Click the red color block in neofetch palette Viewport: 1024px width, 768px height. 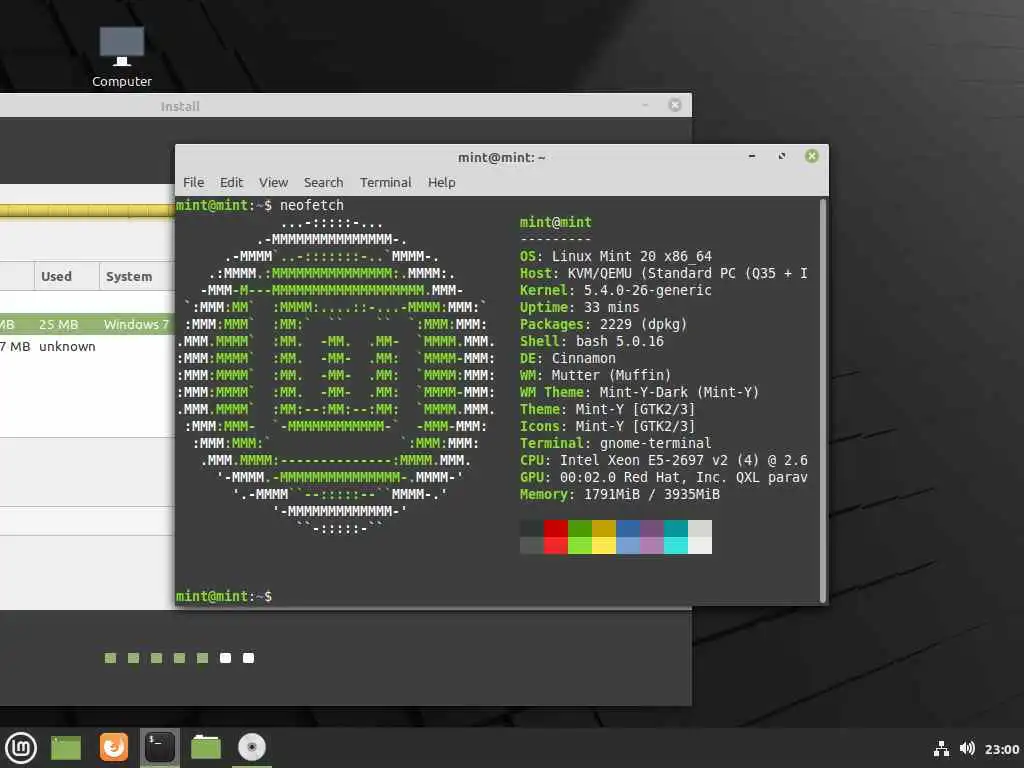coord(555,528)
